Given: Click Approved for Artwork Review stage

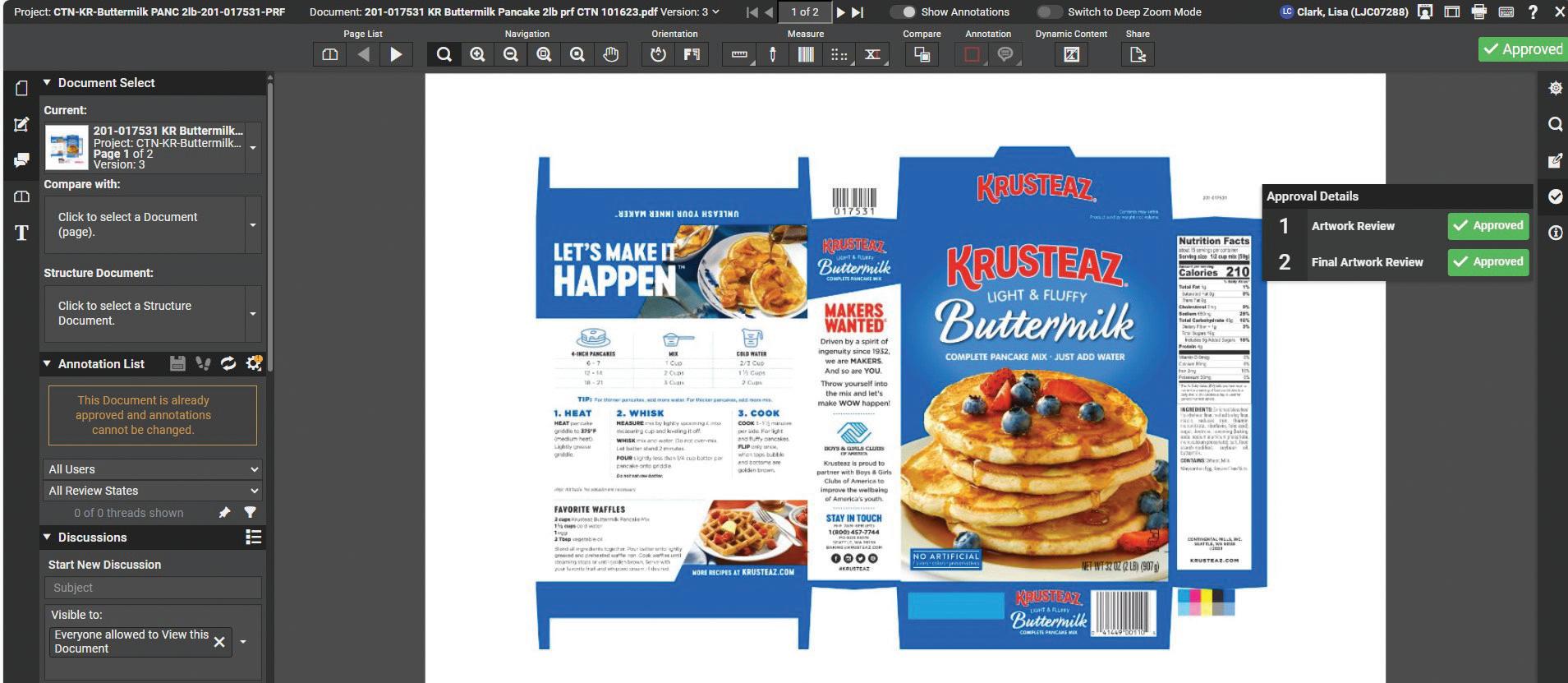Looking at the screenshot, I should click(1488, 225).
